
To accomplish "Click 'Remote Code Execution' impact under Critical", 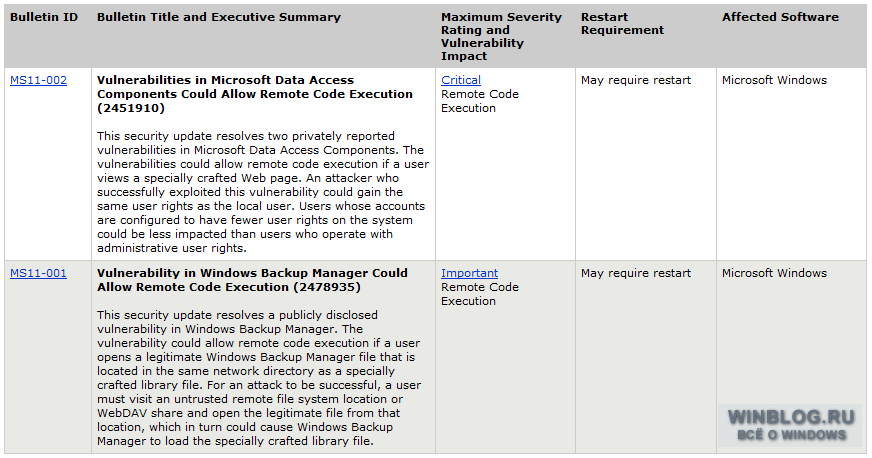I will point(480,101).
